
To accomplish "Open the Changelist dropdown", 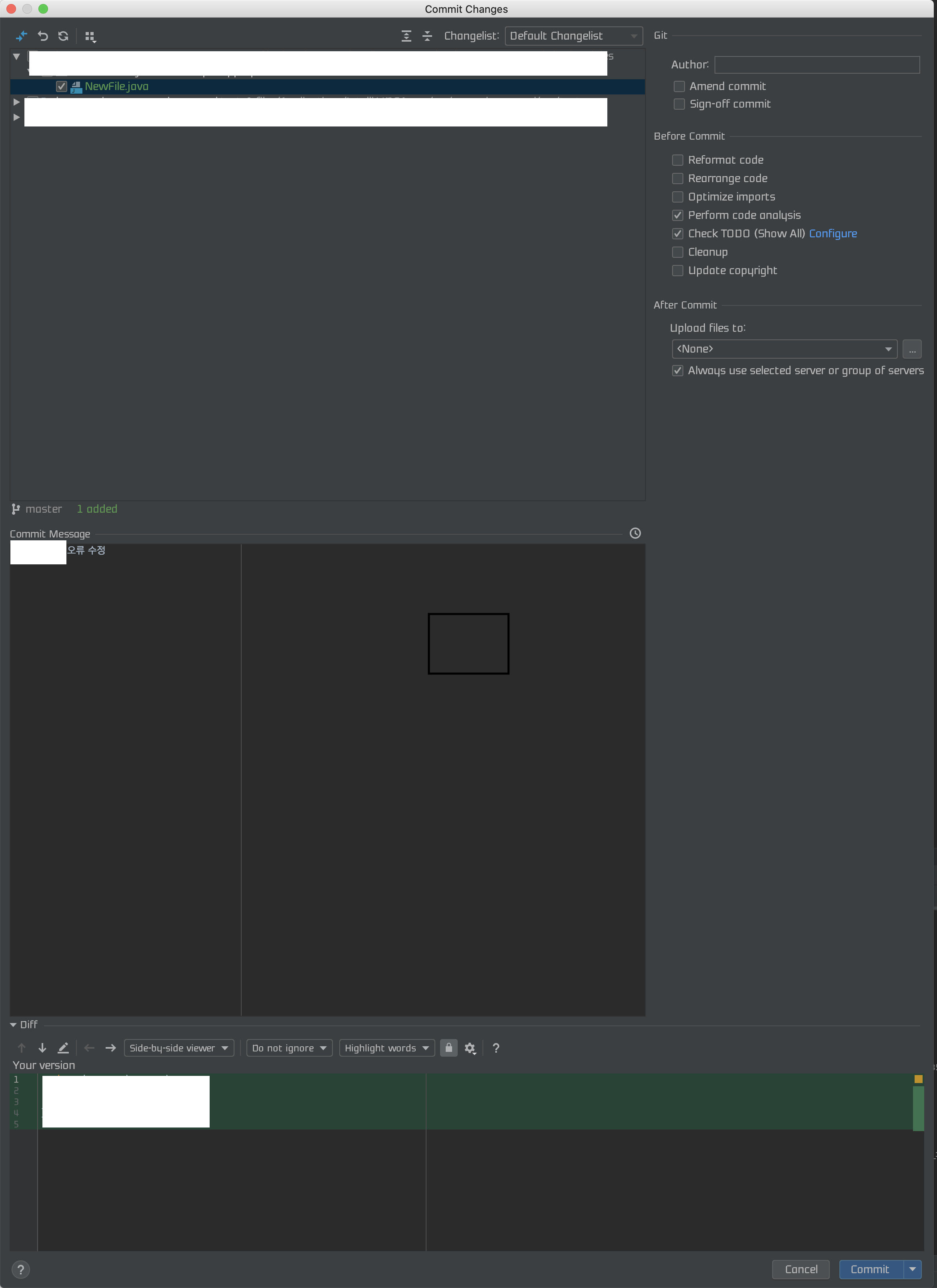I will coord(573,36).
